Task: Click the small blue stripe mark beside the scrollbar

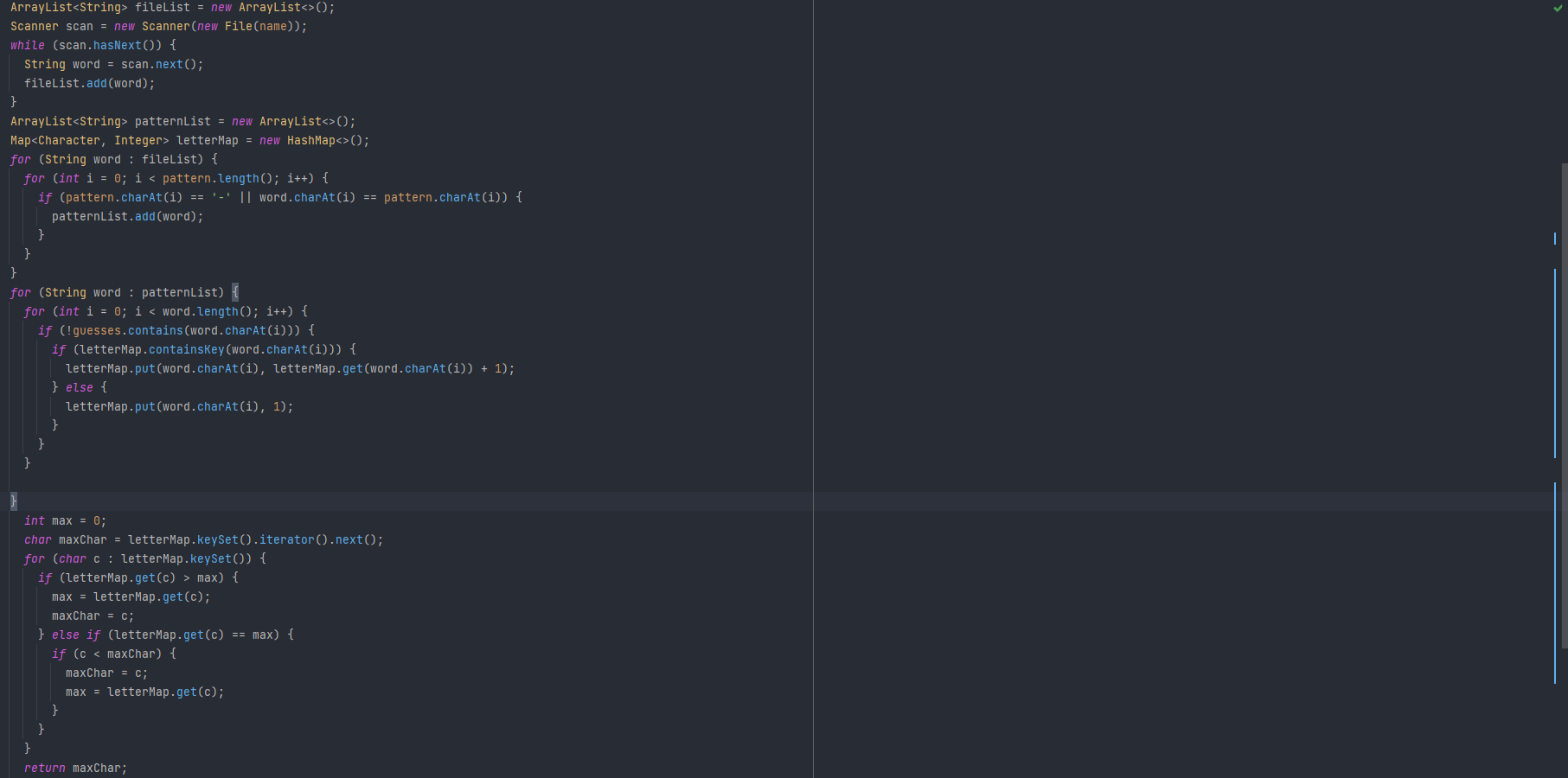Action: click(1554, 238)
